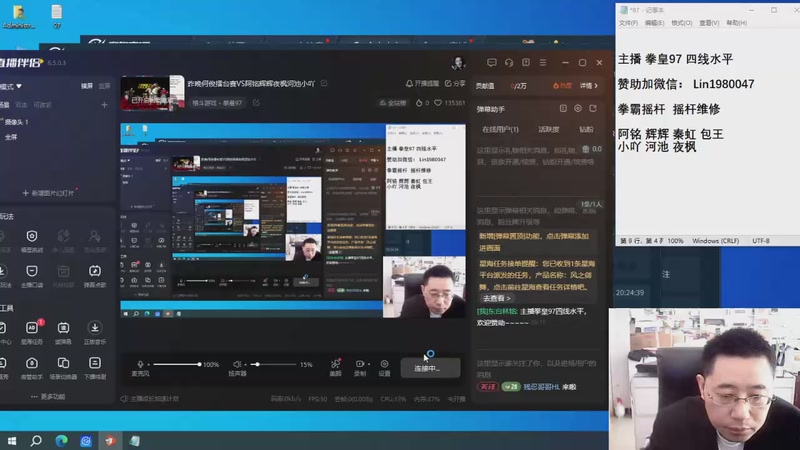The image size is (800, 450).
Task: Click the microphone icon in the control bar
Action: tap(140, 364)
